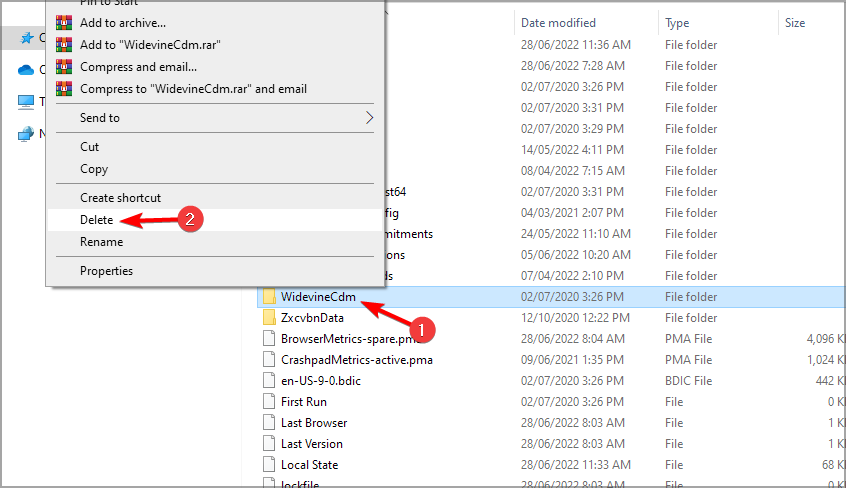The width and height of the screenshot is (846, 488).
Task: Click date 04/03/2021 2:07 PM cell
Action: tap(572, 213)
